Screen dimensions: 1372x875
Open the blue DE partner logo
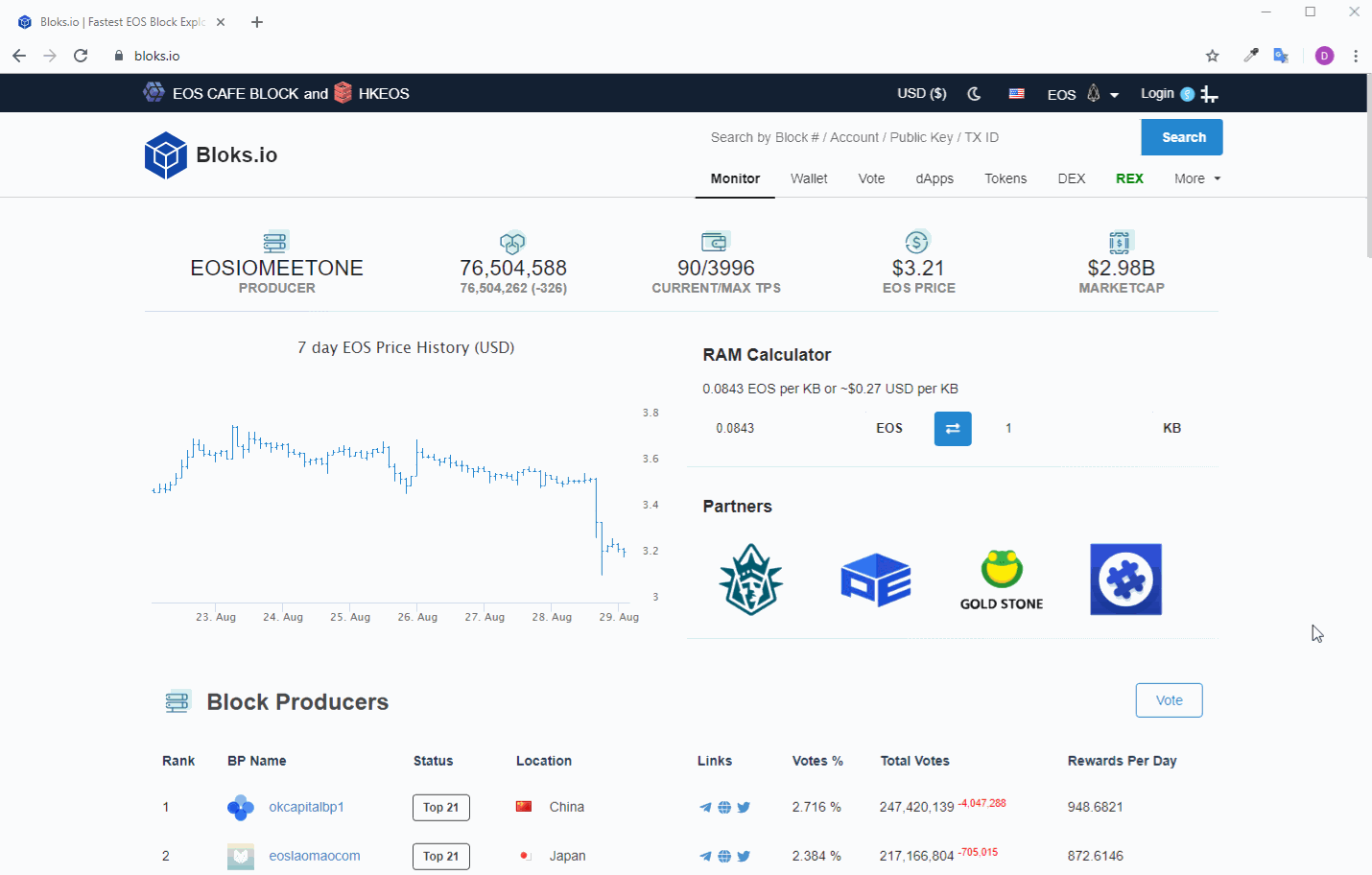(x=876, y=579)
